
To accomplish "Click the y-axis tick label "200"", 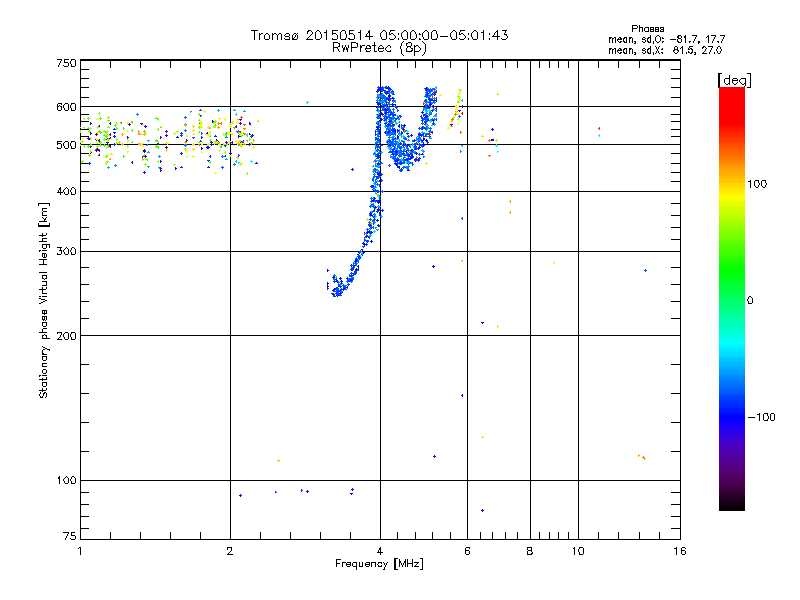I will click(66, 336).
